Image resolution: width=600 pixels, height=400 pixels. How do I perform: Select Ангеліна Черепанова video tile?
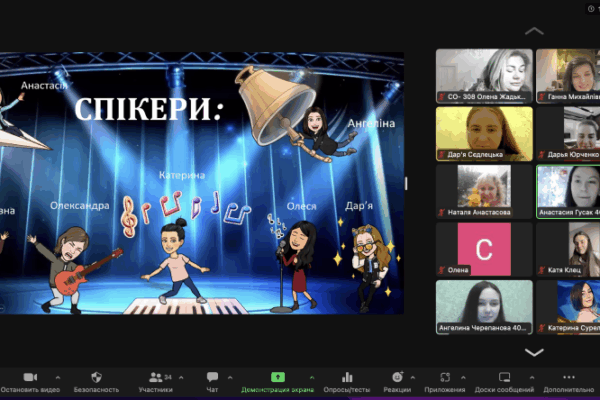tap(484, 306)
